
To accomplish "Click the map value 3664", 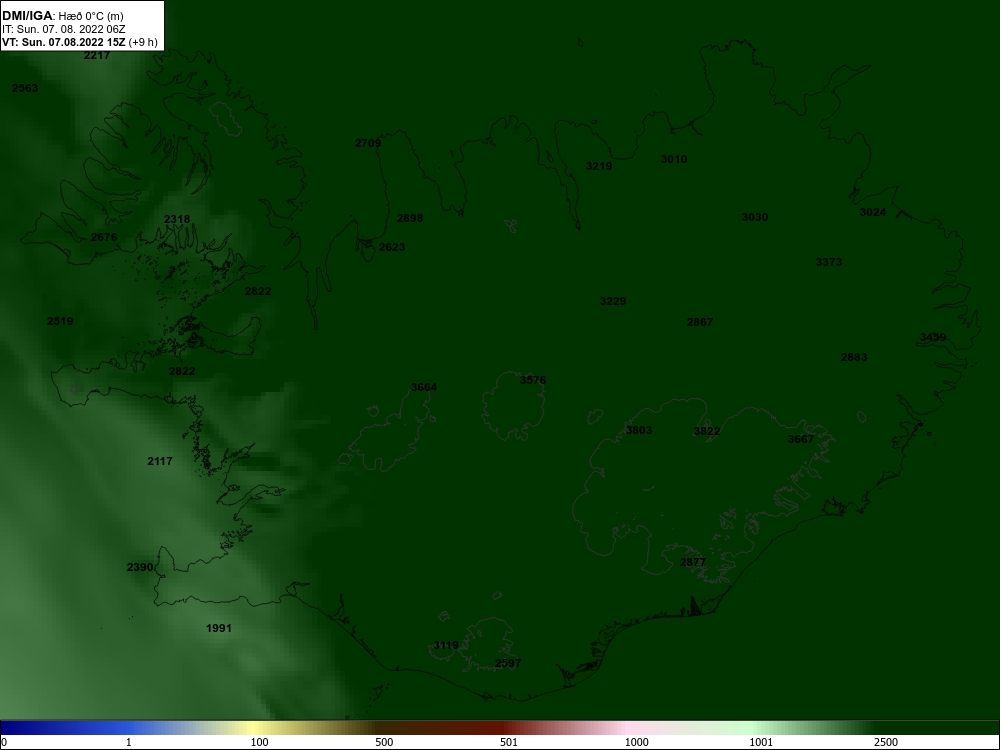I will click(x=424, y=387).
